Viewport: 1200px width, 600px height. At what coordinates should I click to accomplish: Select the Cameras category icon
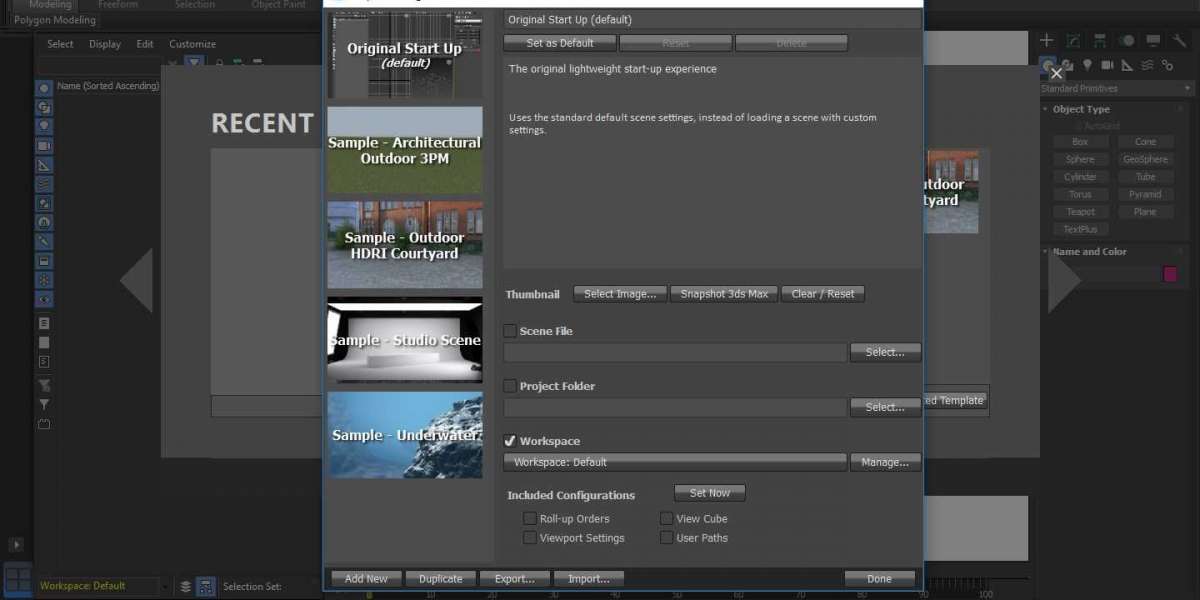tap(1107, 65)
